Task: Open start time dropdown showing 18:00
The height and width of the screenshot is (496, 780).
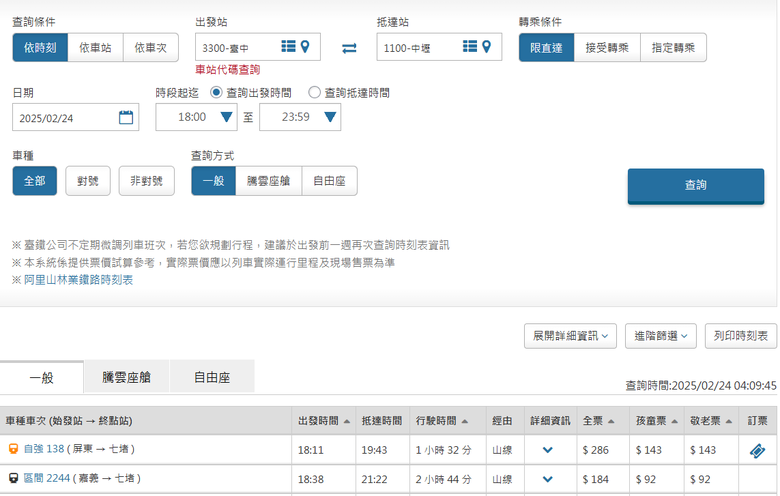Action: (196, 117)
